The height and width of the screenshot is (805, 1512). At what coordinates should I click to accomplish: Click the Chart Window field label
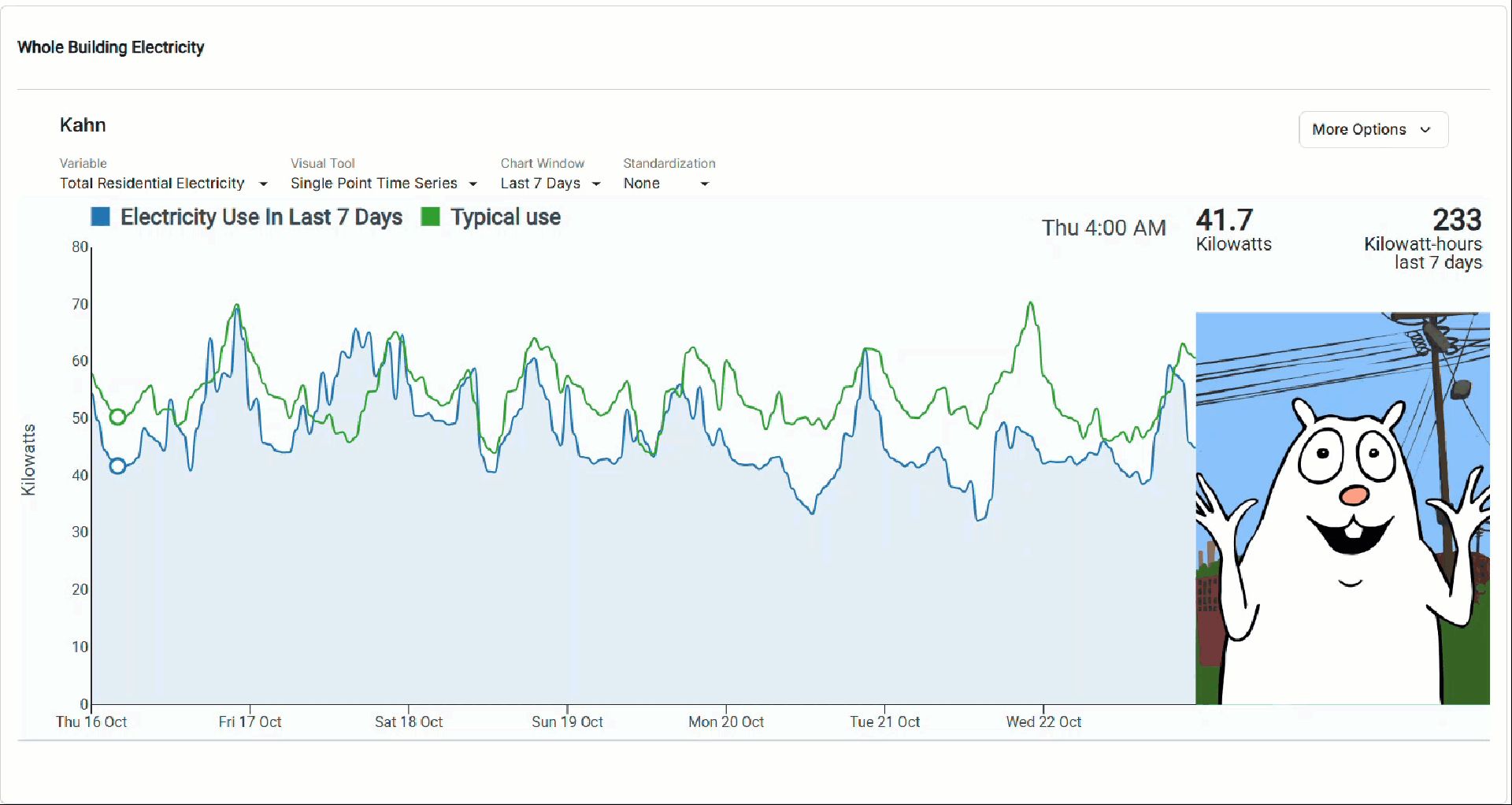(543, 163)
